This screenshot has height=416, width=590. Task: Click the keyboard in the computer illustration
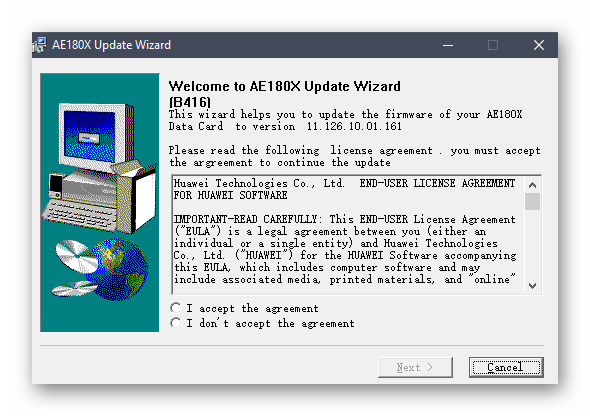(x=80, y=214)
